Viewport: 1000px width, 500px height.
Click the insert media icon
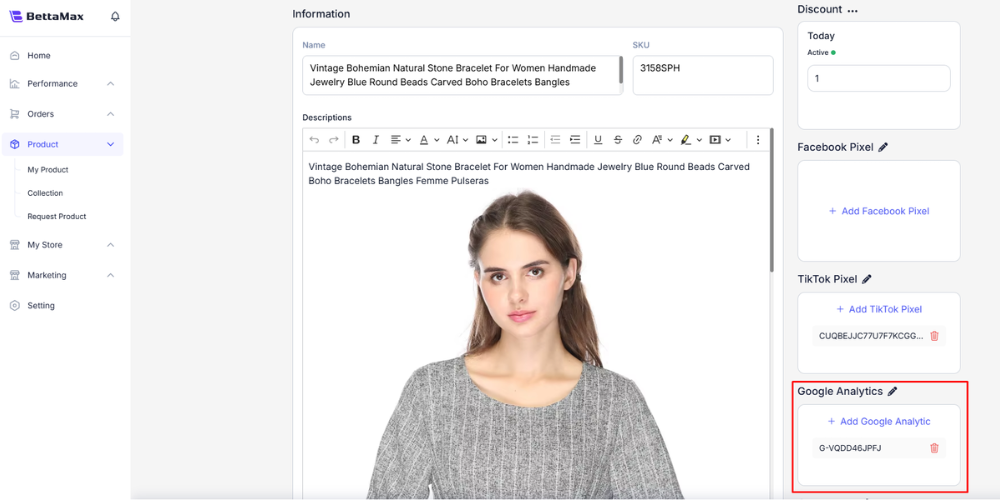(715, 140)
